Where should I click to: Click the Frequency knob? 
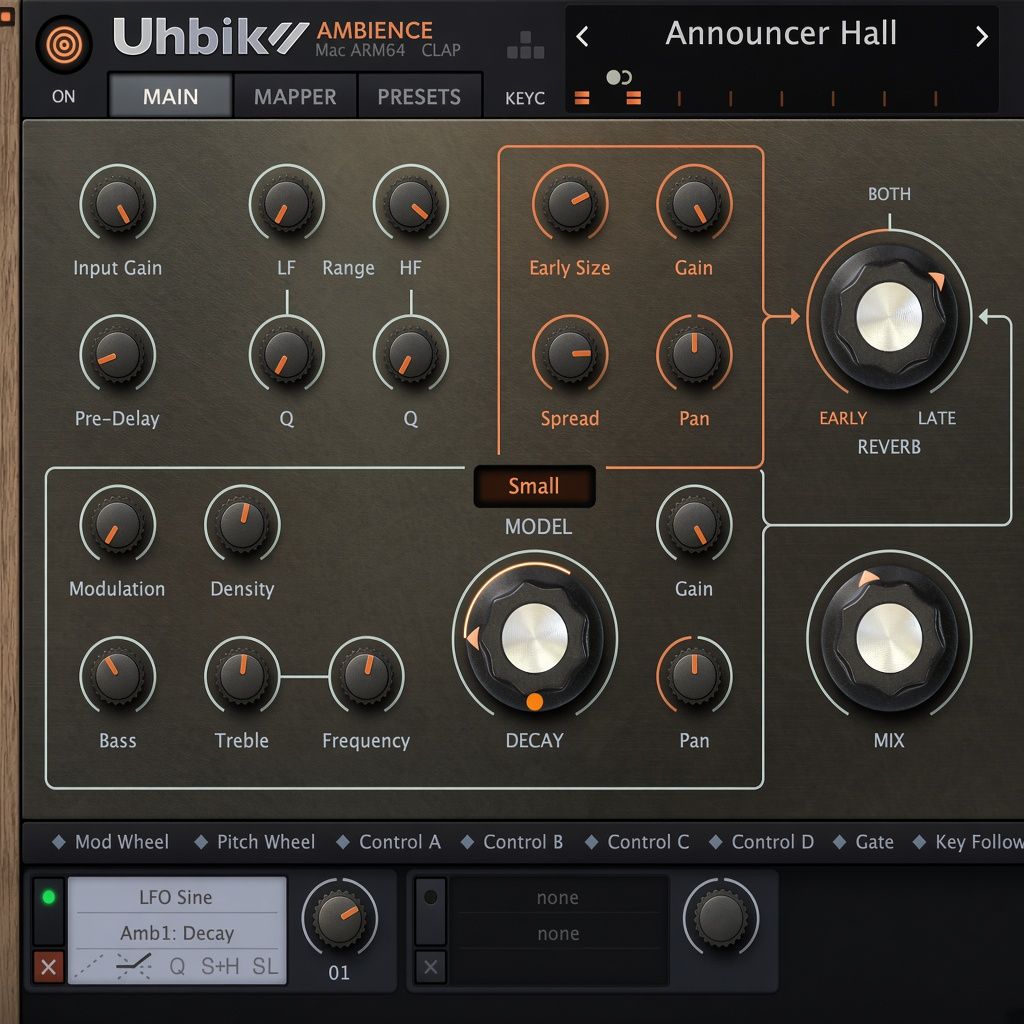click(x=366, y=676)
